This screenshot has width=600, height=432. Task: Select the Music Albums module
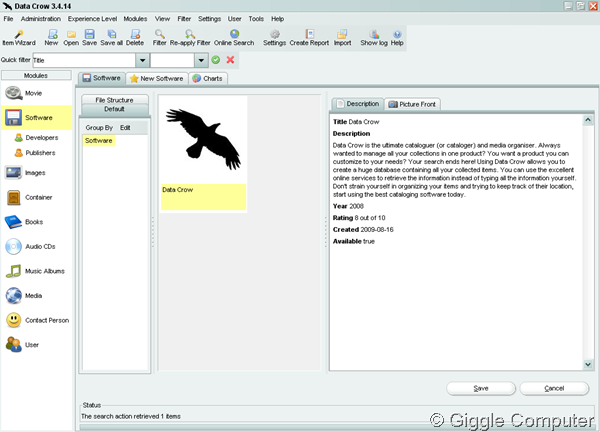coord(36,271)
